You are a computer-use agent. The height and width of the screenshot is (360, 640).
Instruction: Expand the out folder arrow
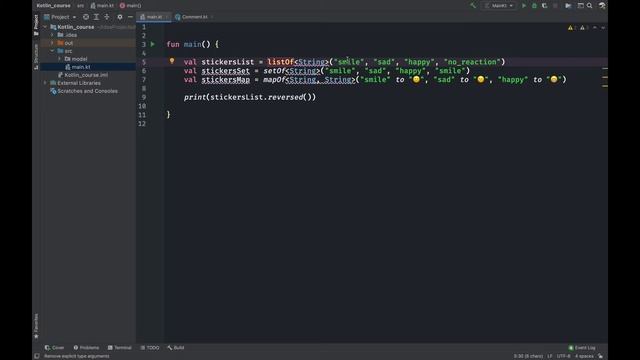(52, 43)
